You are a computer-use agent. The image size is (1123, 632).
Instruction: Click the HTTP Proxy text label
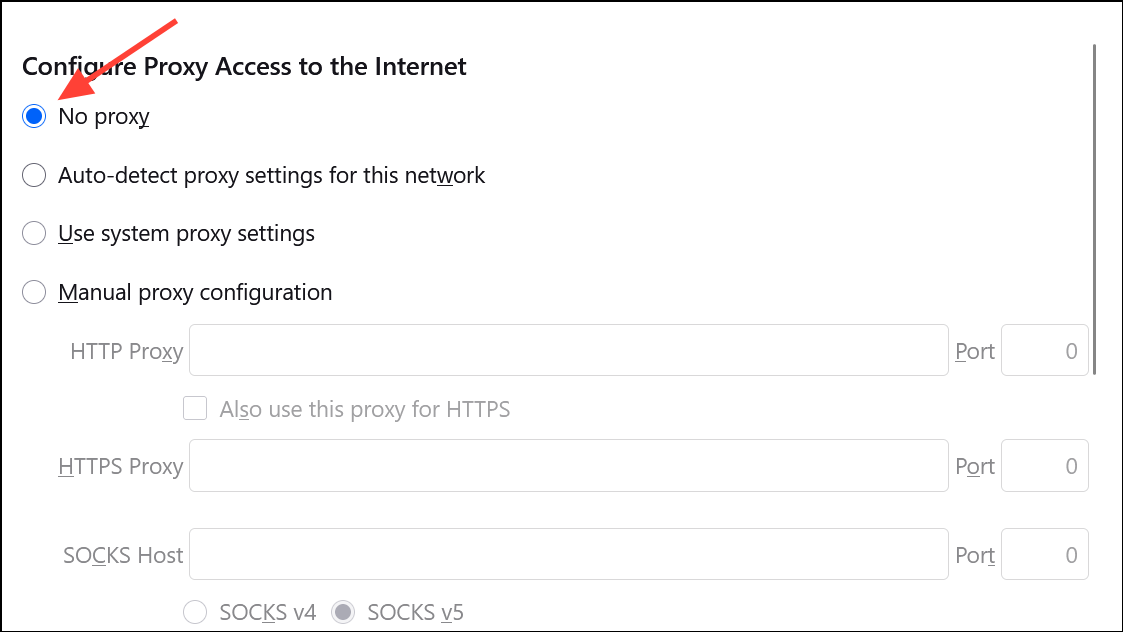click(x=126, y=351)
